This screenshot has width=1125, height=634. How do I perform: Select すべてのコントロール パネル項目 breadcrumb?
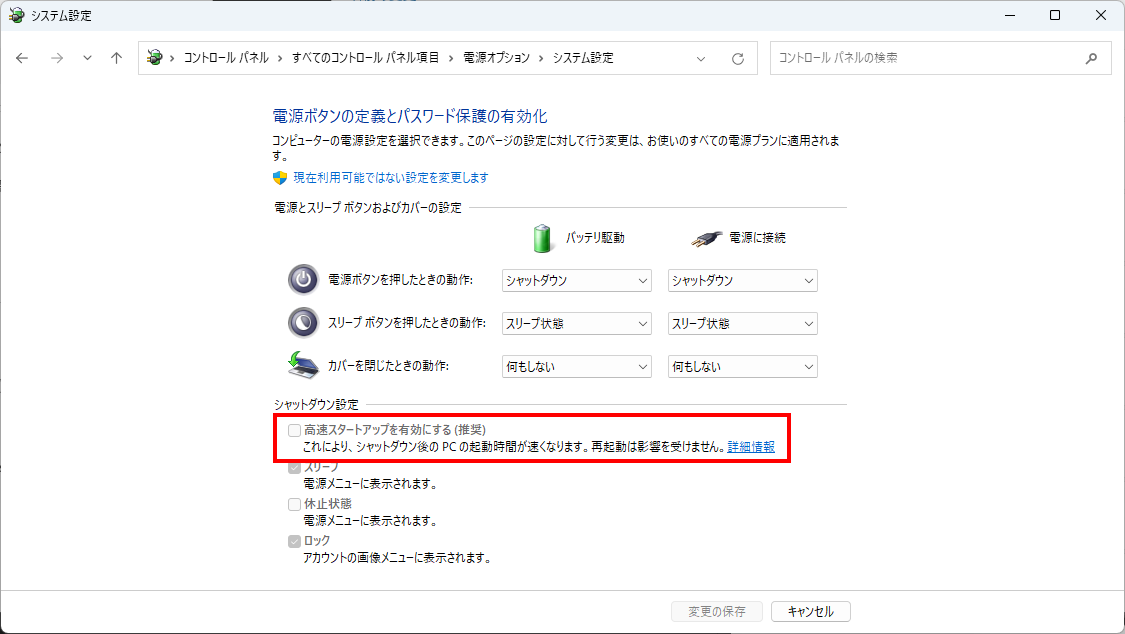pos(365,57)
